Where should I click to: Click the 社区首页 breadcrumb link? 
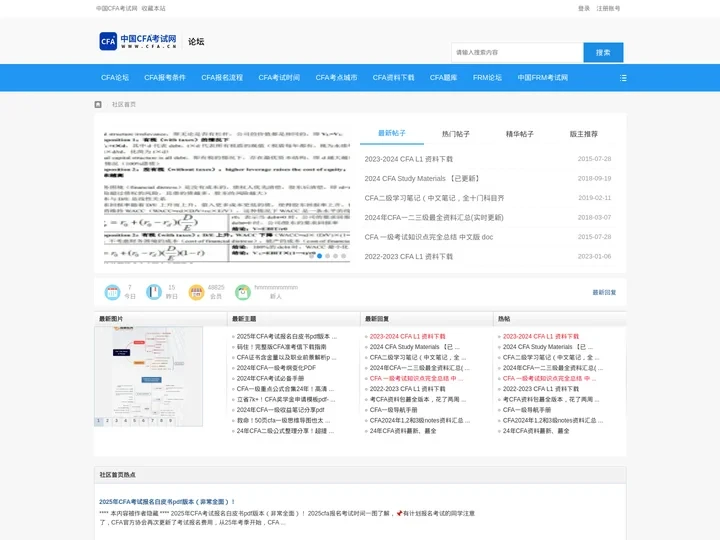pyautogui.click(x=124, y=104)
